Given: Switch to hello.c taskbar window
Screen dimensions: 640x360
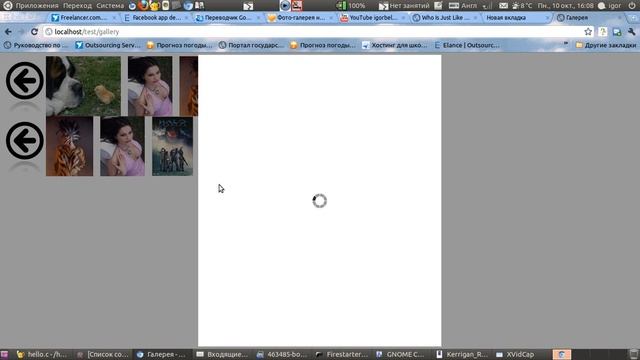Looking at the screenshot, I should pos(42,354).
